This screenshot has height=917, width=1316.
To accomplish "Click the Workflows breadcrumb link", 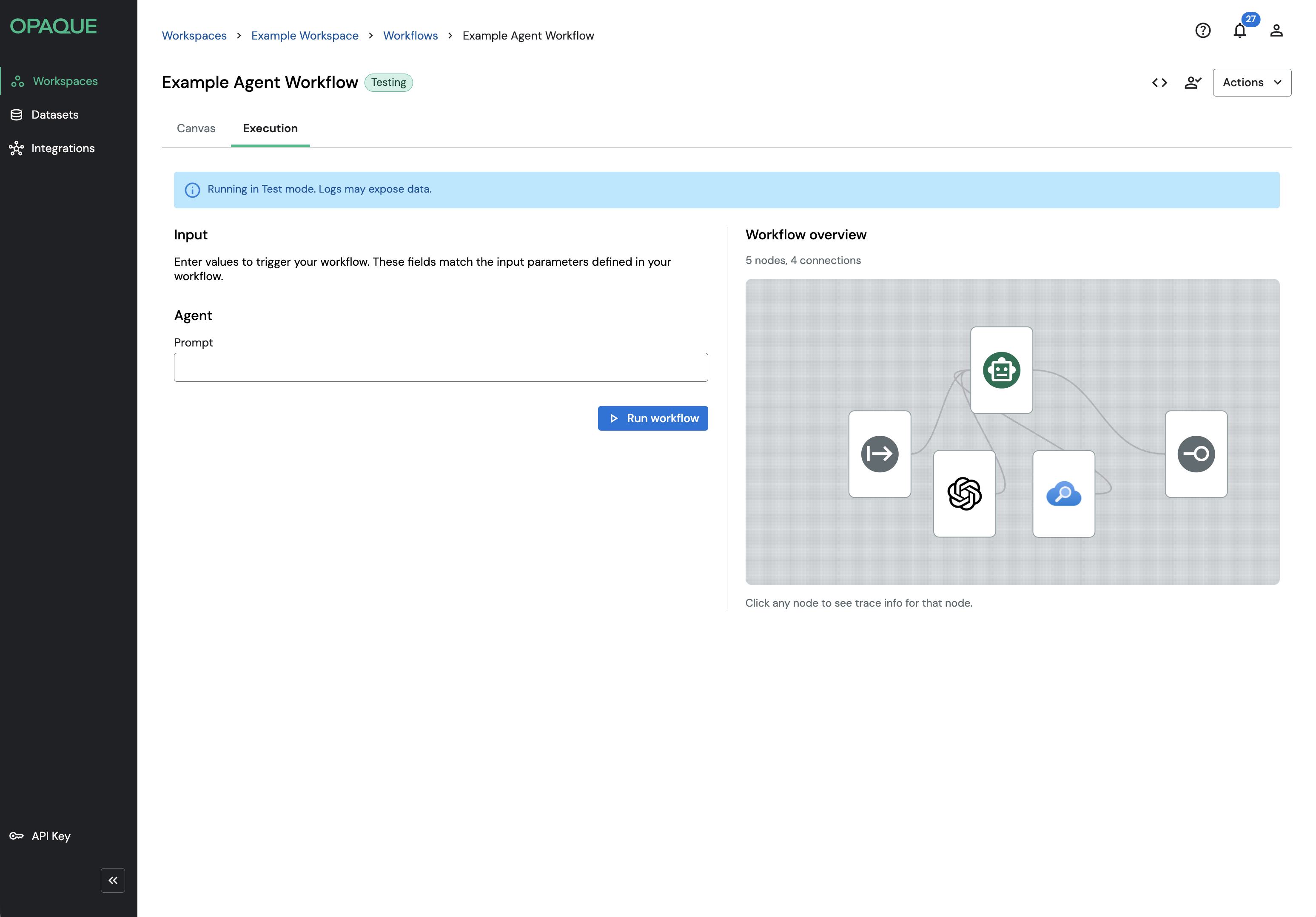I will [410, 36].
